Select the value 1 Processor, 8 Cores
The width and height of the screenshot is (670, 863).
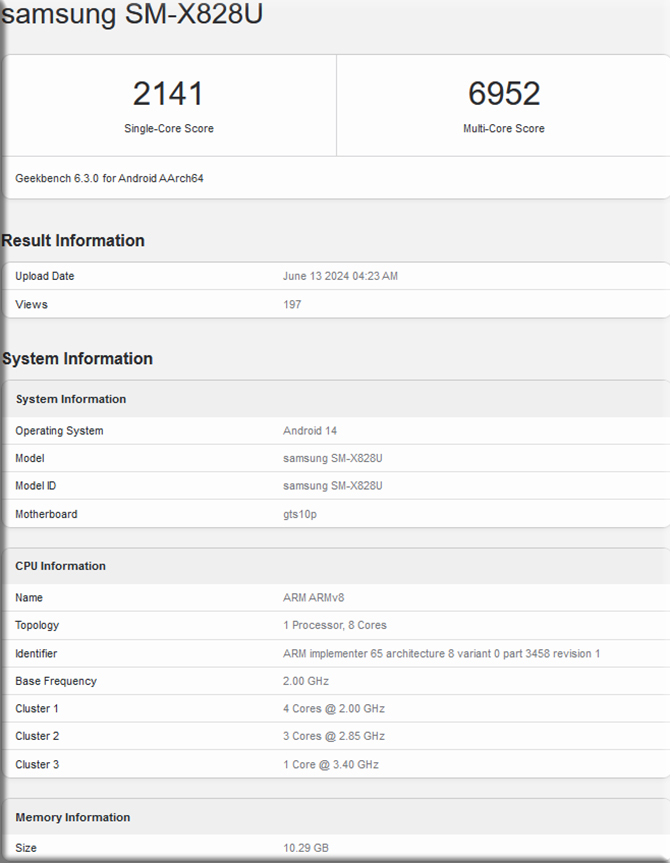tap(335, 625)
